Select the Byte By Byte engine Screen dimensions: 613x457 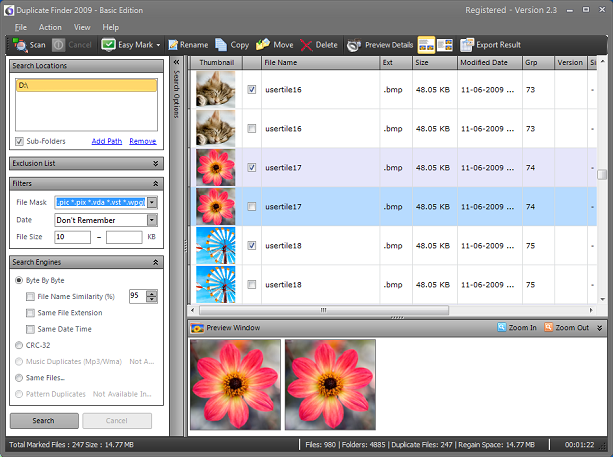tap(19, 280)
